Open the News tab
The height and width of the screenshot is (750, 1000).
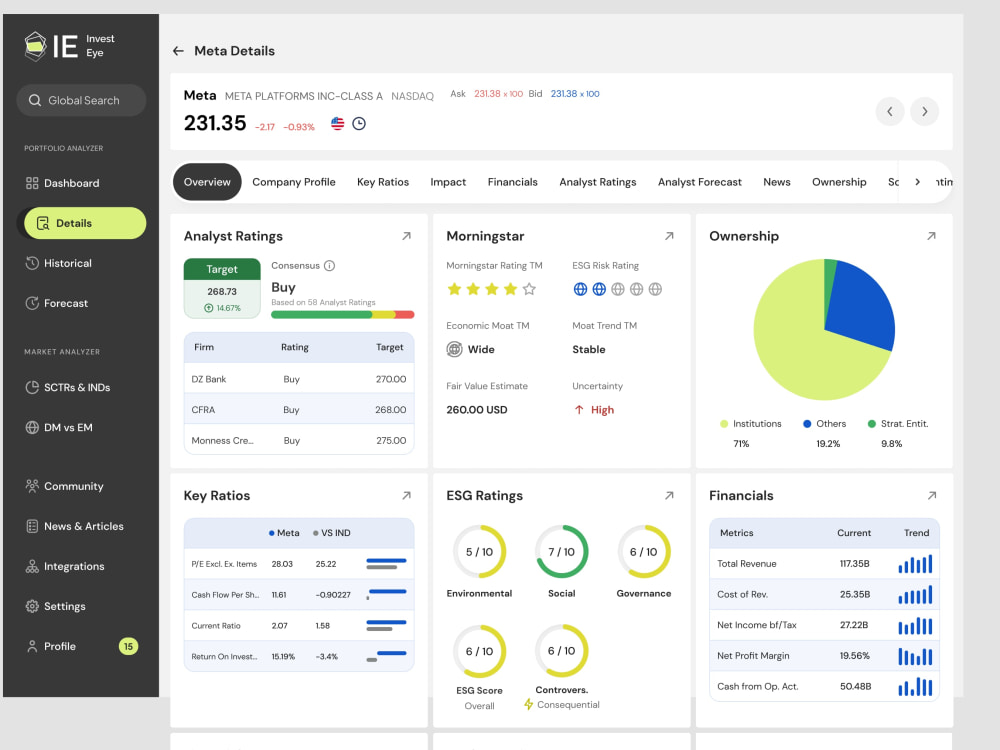click(777, 182)
